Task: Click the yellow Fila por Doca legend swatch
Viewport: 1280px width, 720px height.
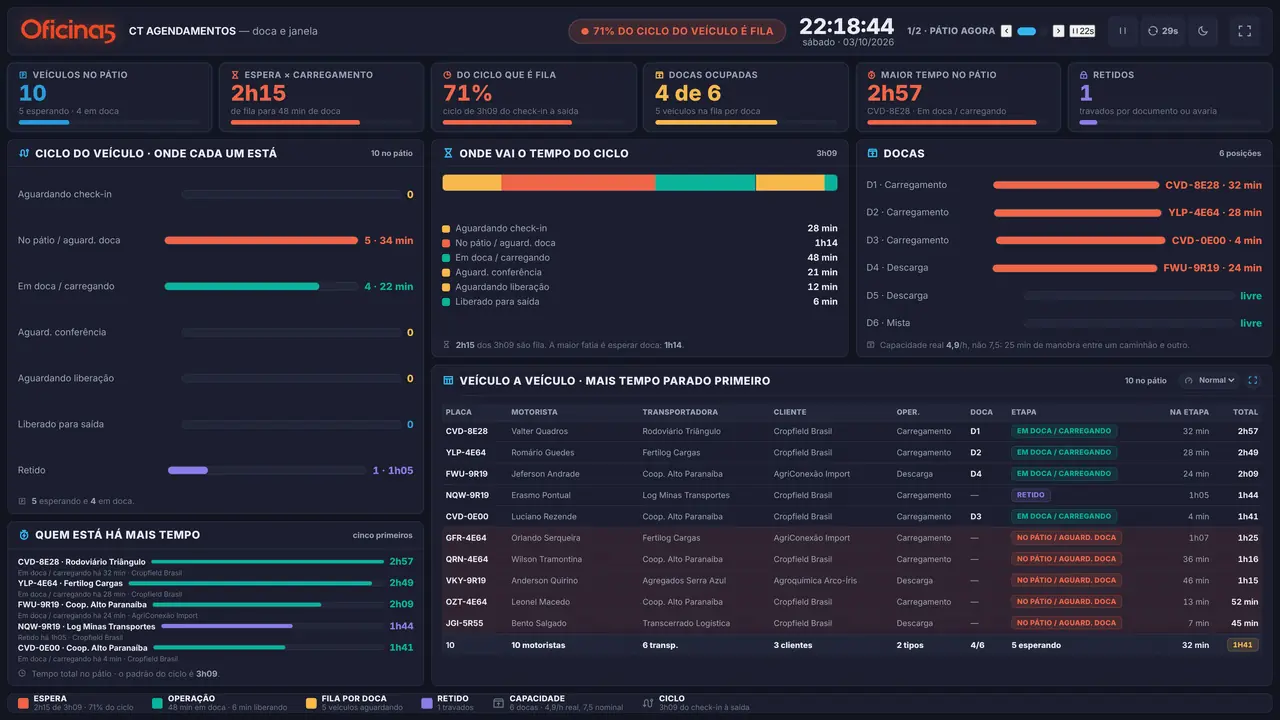Action: coord(310,703)
